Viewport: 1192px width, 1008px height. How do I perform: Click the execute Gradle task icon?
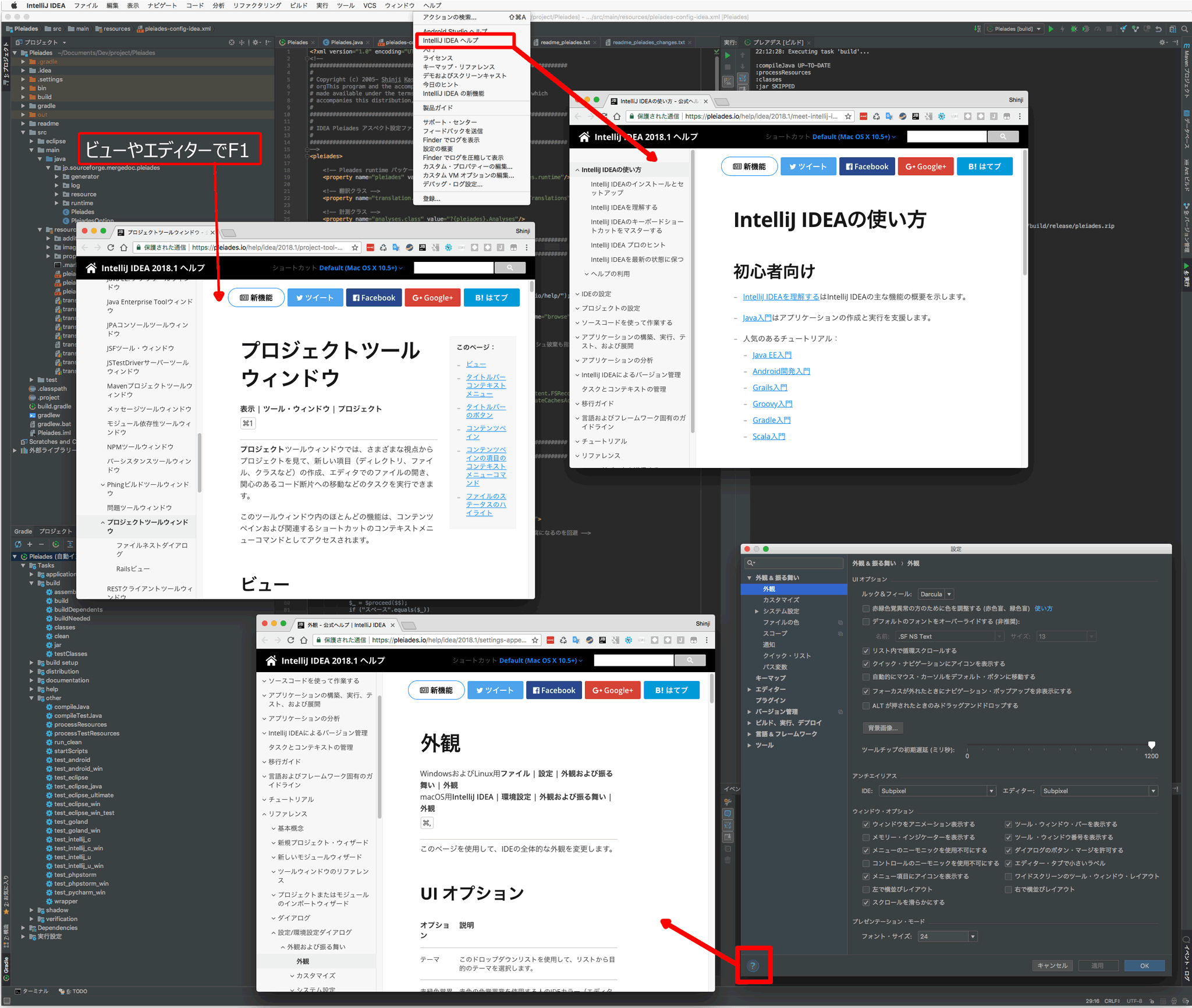tap(56, 544)
